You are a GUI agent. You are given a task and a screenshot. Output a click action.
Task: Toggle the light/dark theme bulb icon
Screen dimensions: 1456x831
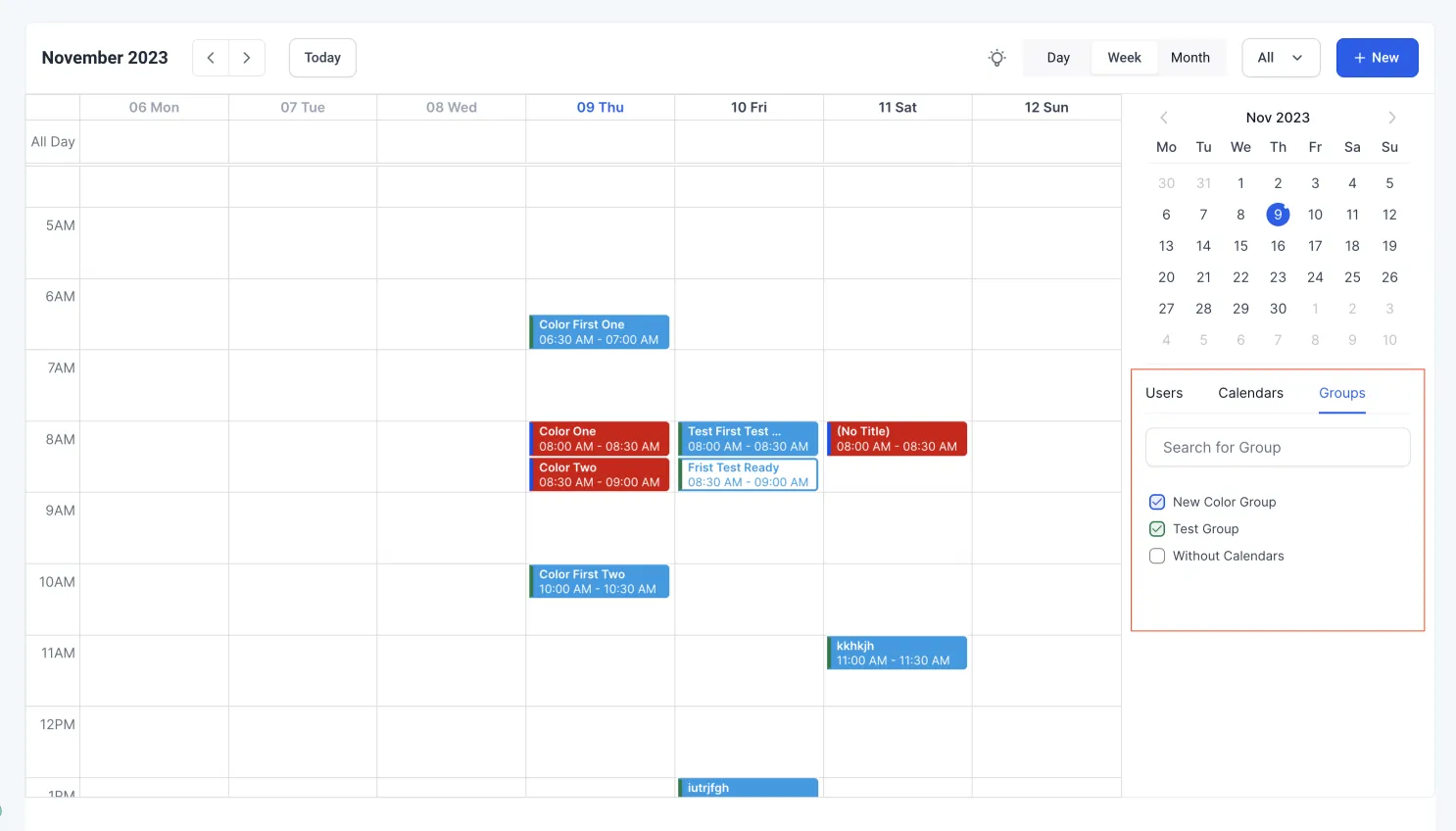(996, 58)
